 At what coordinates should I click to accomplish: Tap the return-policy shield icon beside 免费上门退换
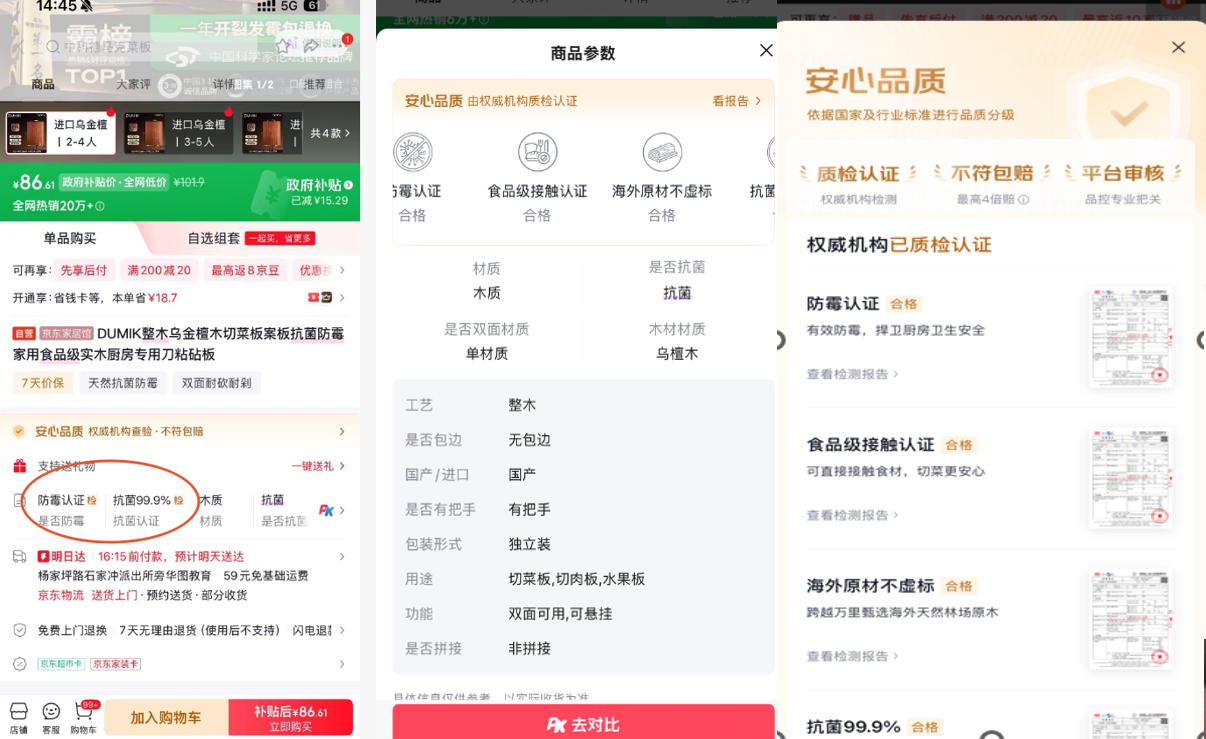tap(19, 630)
